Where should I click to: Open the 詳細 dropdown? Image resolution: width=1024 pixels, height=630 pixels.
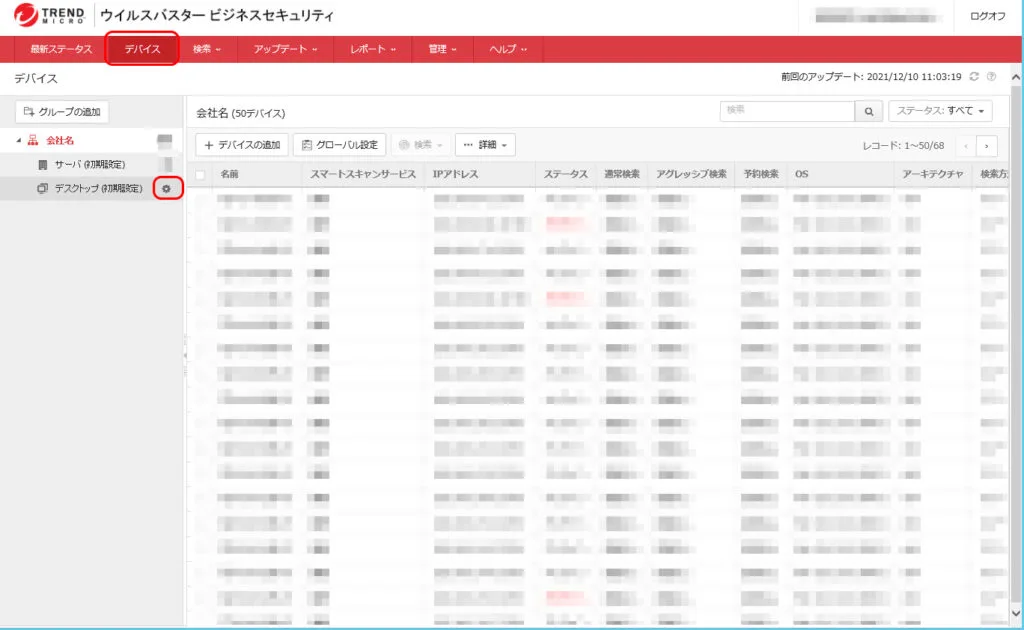tap(485, 145)
